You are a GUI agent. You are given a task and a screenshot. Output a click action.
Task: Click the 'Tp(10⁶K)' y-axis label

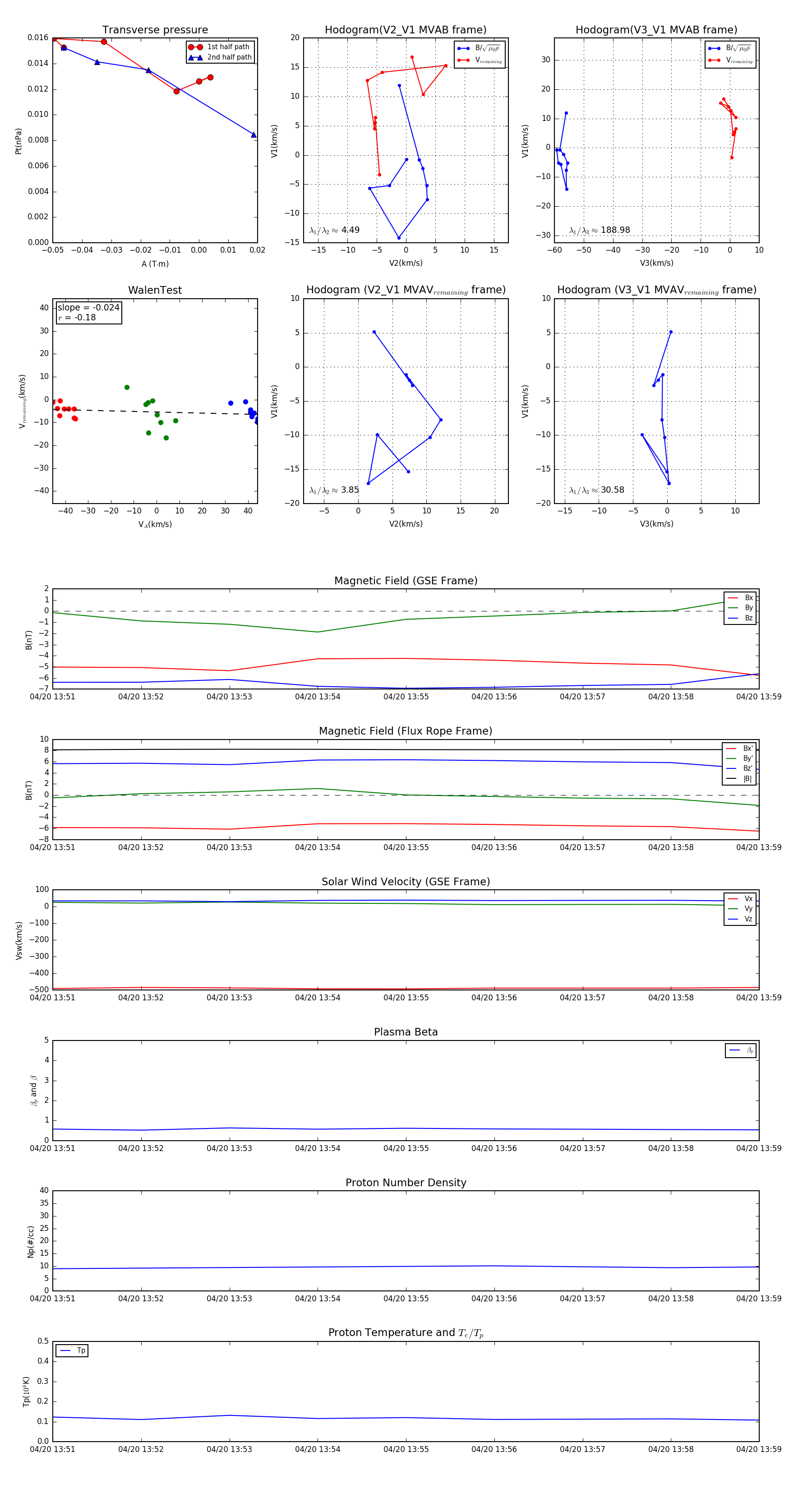[x=26, y=1392]
